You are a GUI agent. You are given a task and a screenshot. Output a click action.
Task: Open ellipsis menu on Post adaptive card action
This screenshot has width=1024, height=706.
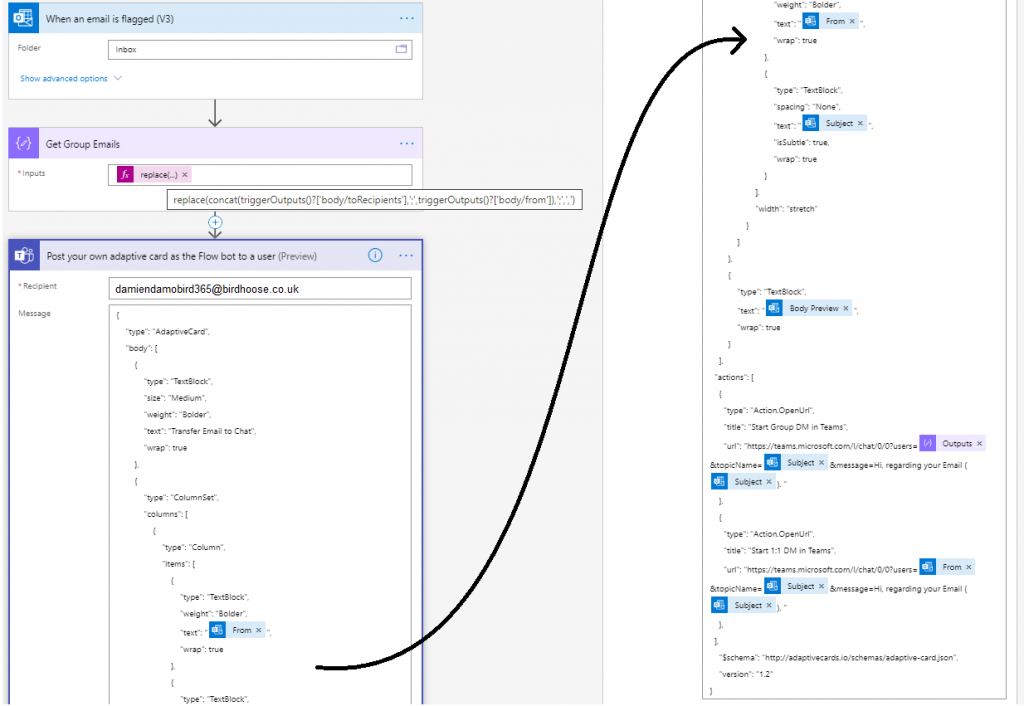(x=406, y=256)
